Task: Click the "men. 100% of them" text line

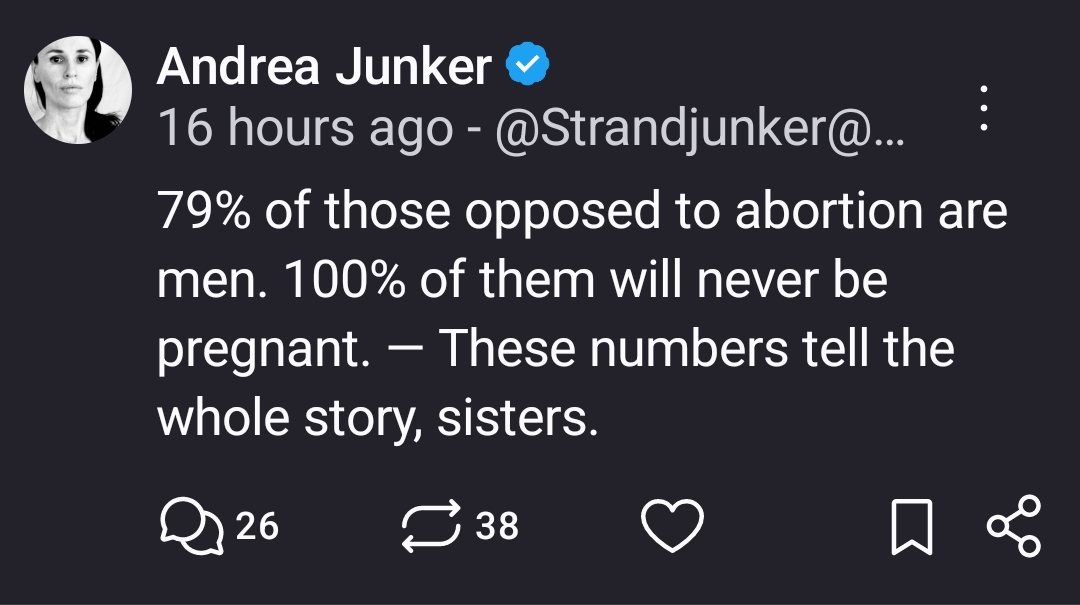Action: coord(522,278)
